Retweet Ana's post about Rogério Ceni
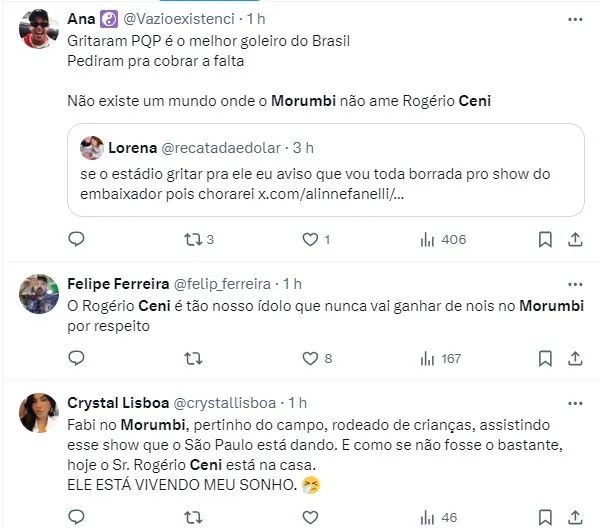Image resolution: width=600 pixels, height=528 pixels. (x=194, y=239)
